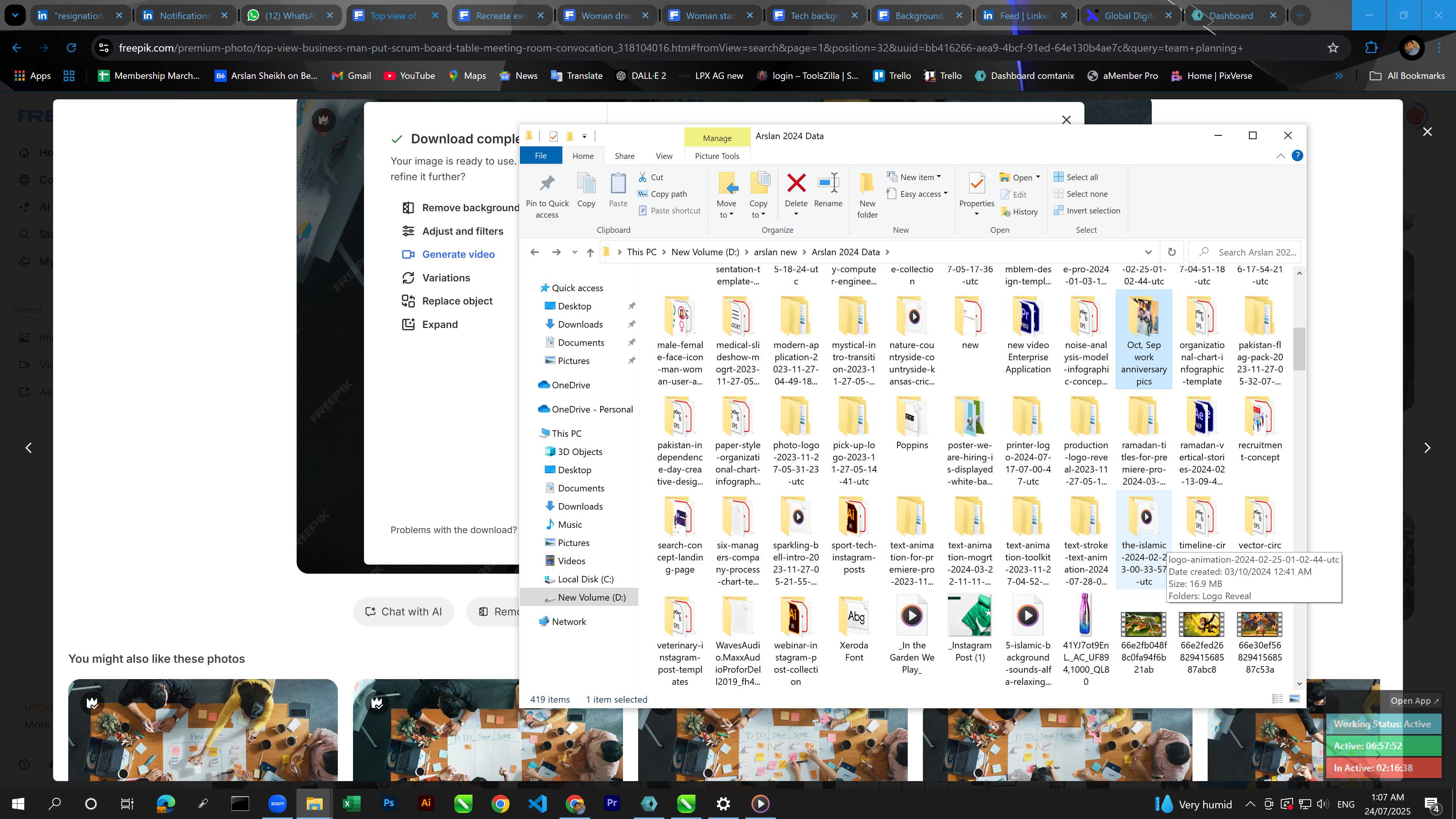Open the Picture Tools tab
The height and width of the screenshot is (819, 1456).
(717, 156)
